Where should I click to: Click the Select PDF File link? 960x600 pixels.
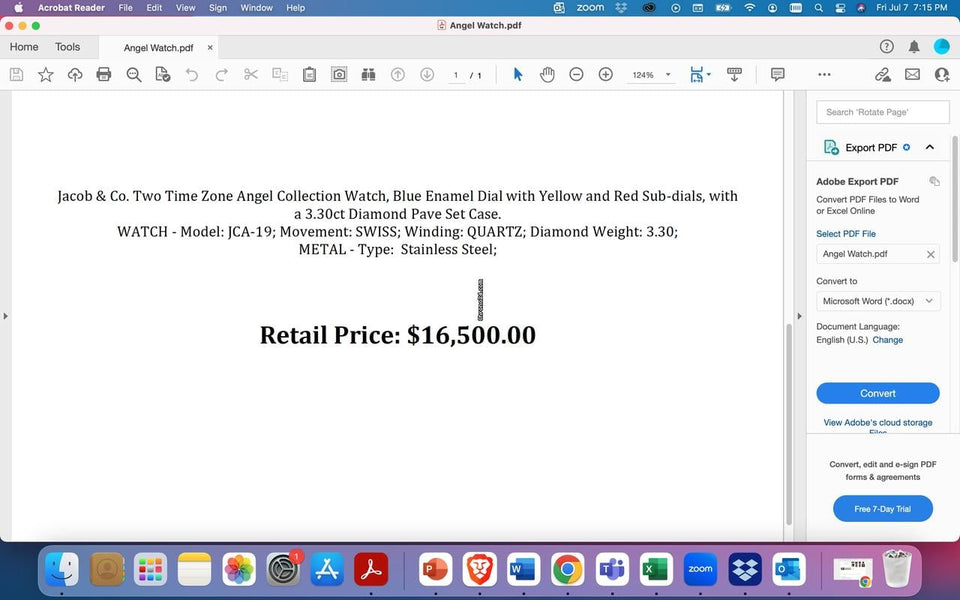[846, 234]
